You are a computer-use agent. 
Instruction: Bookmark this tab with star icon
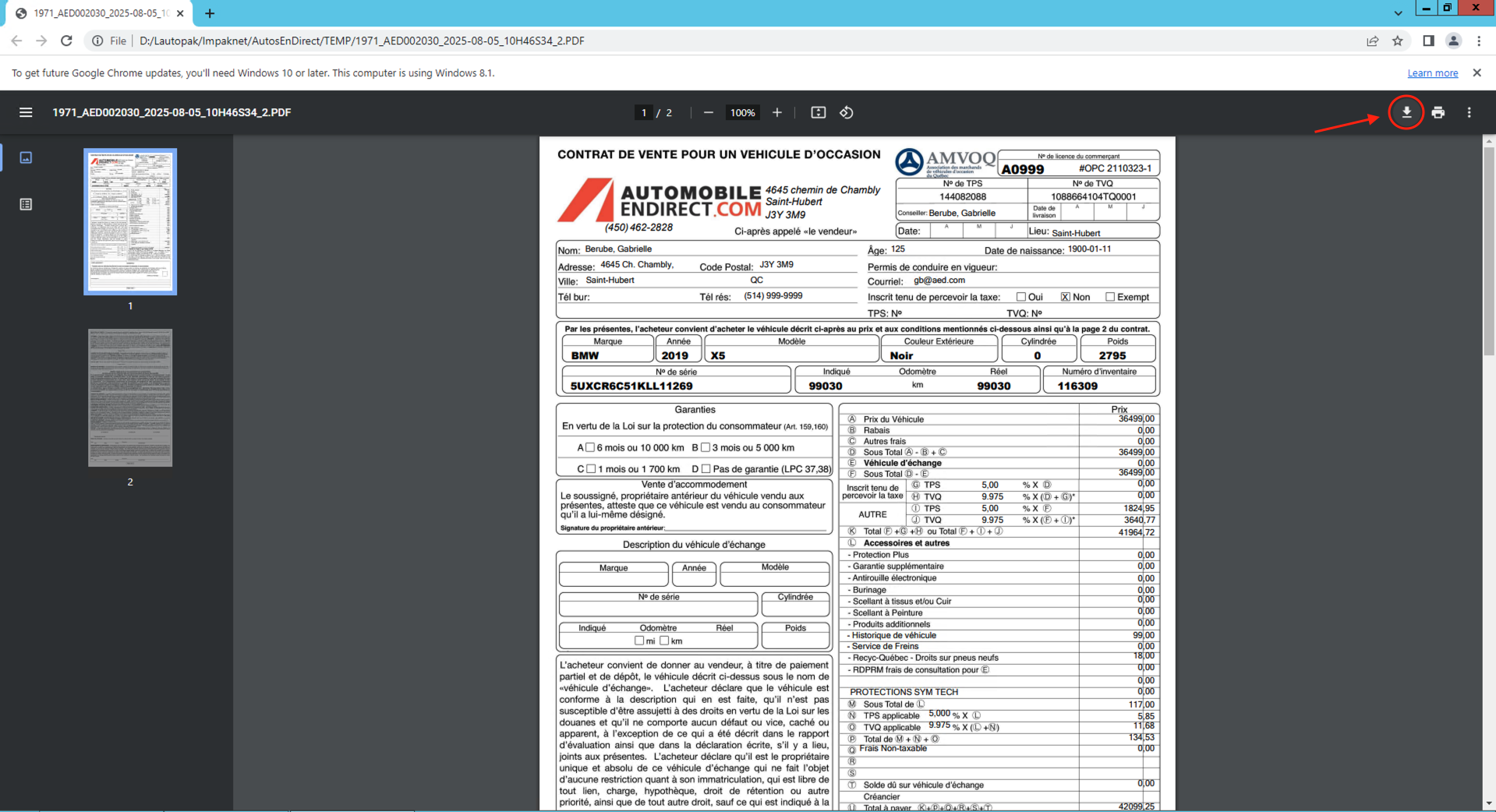[x=1398, y=41]
